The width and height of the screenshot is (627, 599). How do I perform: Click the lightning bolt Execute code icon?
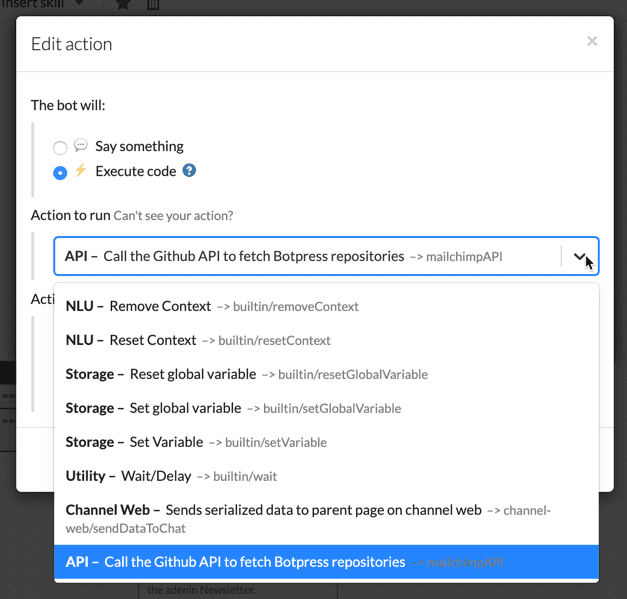81,170
